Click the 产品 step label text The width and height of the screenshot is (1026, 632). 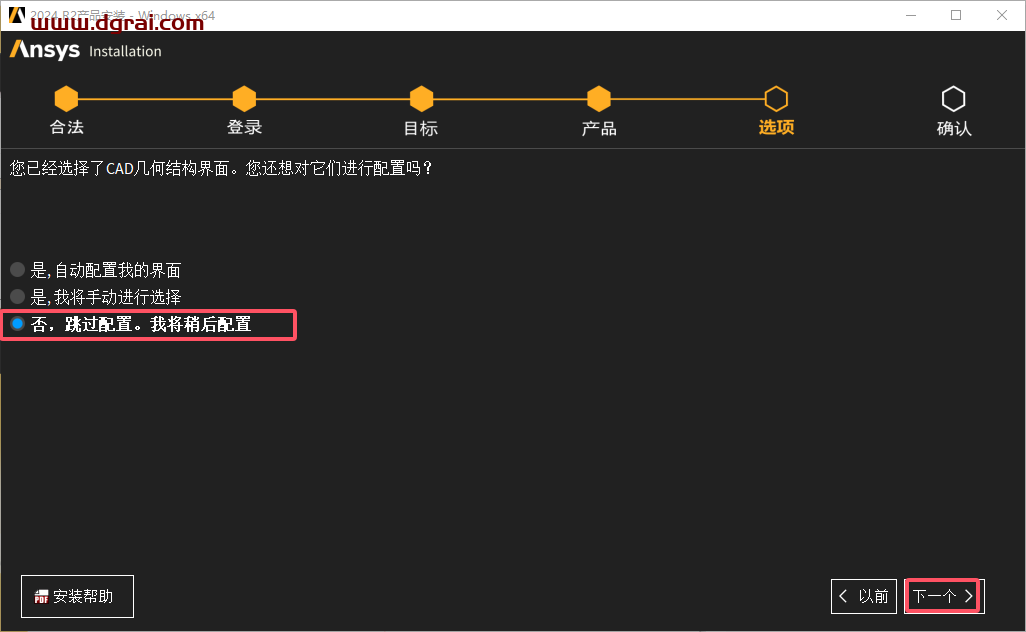click(x=599, y=128)
